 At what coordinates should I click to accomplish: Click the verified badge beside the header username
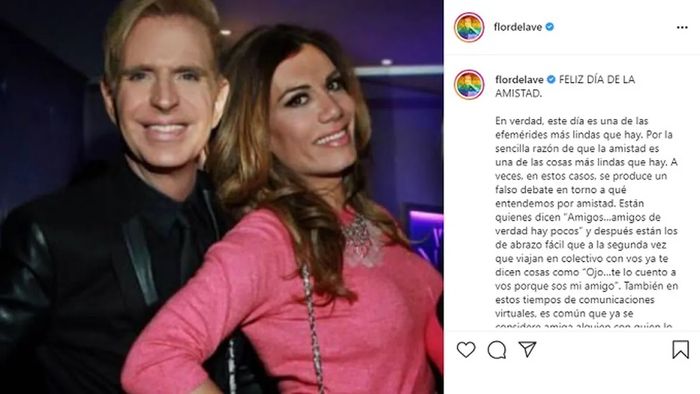pos(550,27)
